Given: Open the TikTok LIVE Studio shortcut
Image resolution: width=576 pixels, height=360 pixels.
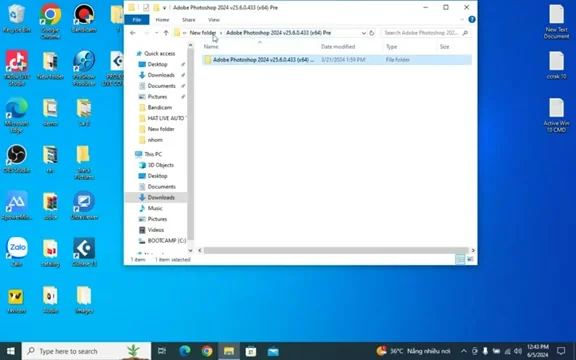Looking at the screenshot, I should click(17, 68).
